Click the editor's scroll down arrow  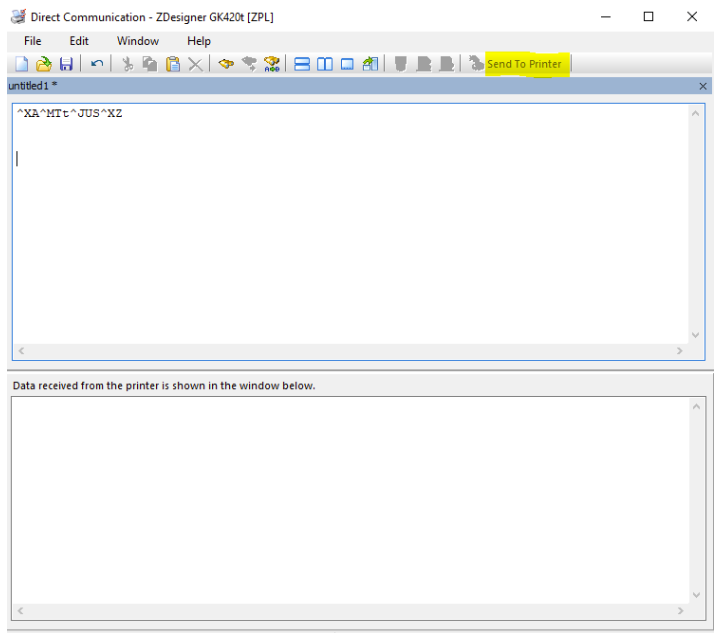[696, 335]
